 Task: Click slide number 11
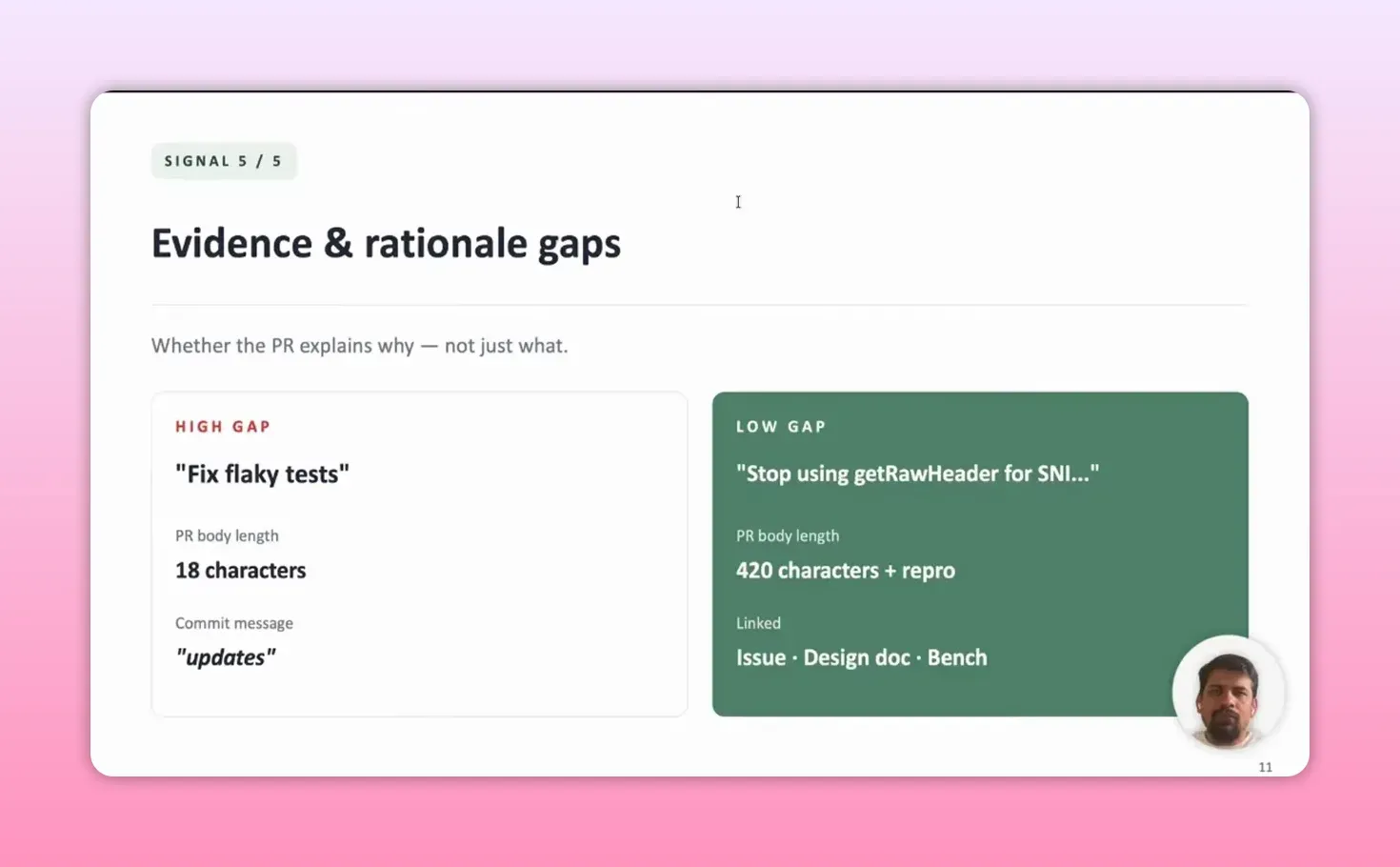[1265, 767]
